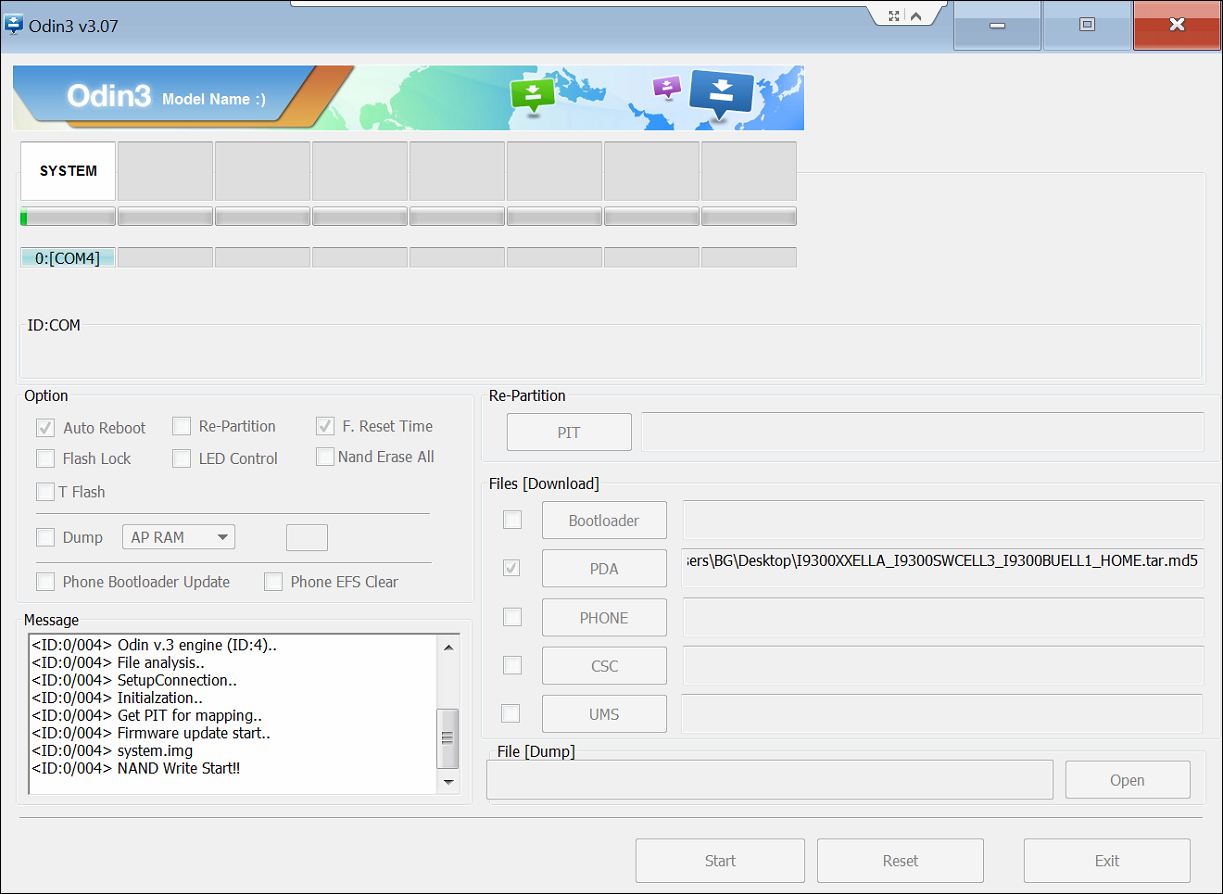This screenshot has height=894, width=1223.
Task: Click the PIT file path field
Action: coord(922,432)
